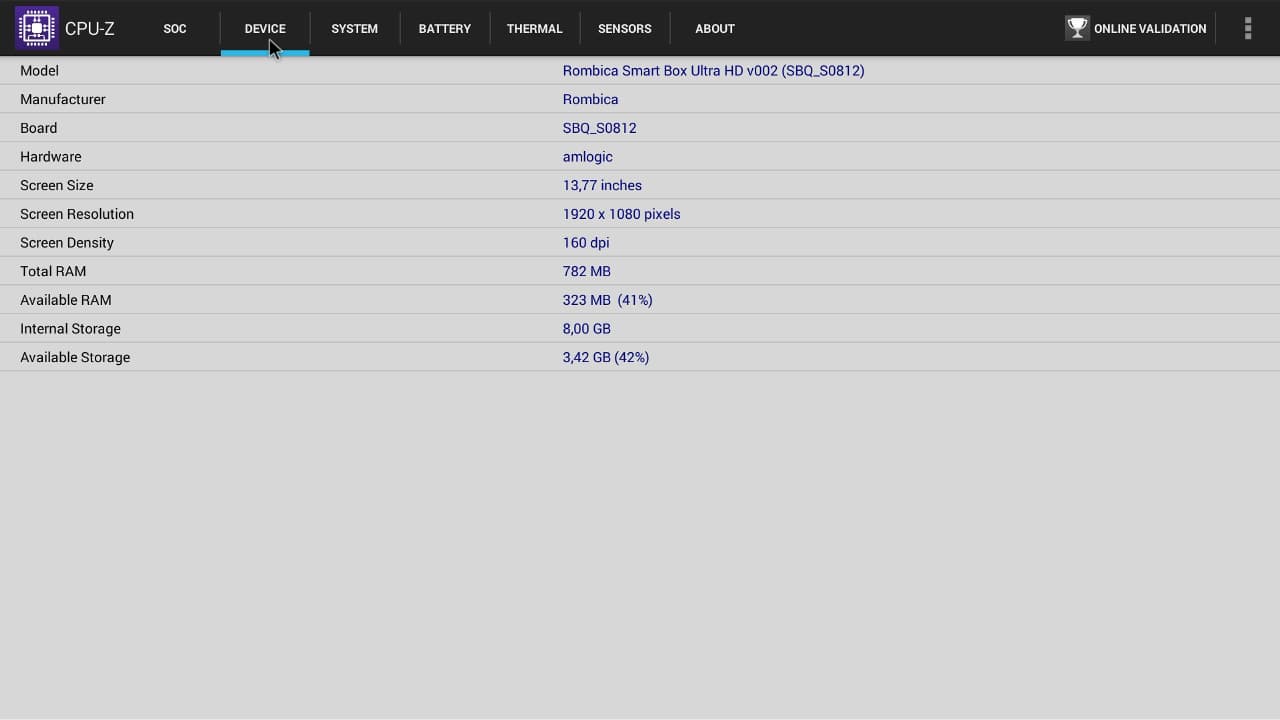Select the DEVICE tab
1280x720 pixels.
(x=265, y=29)
